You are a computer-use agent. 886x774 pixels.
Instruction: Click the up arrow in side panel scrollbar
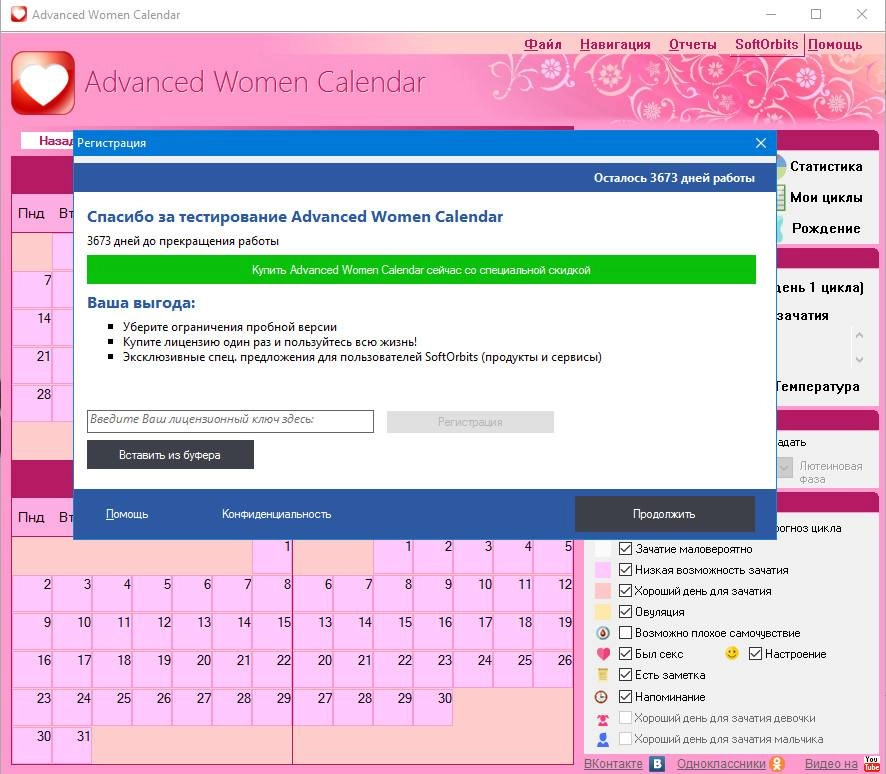859,335
